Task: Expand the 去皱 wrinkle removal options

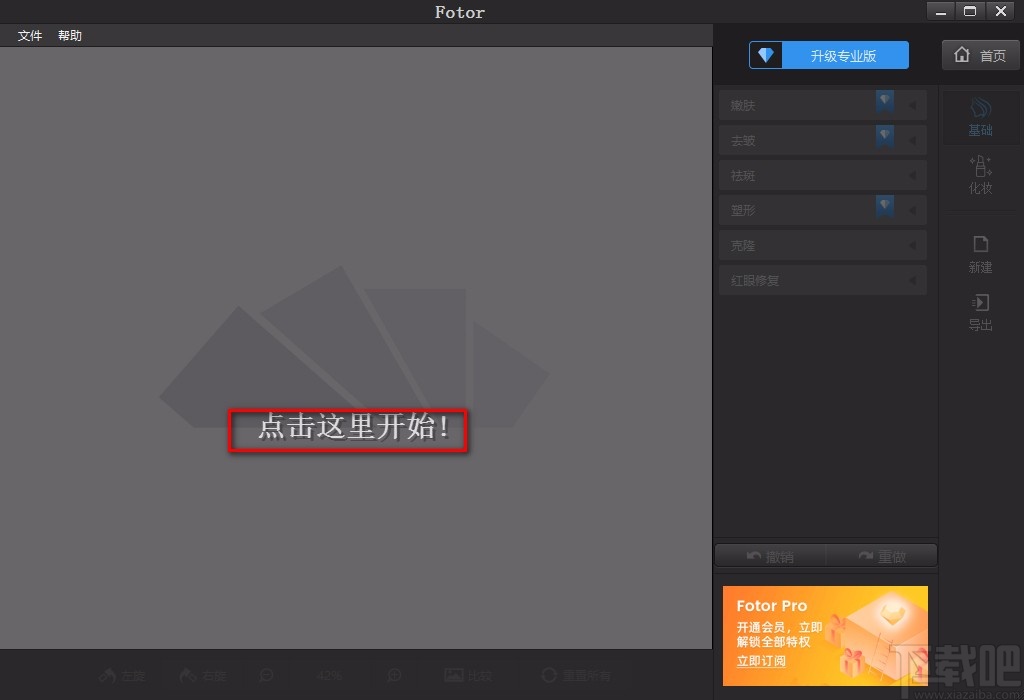Action: [x=911, y=140]
